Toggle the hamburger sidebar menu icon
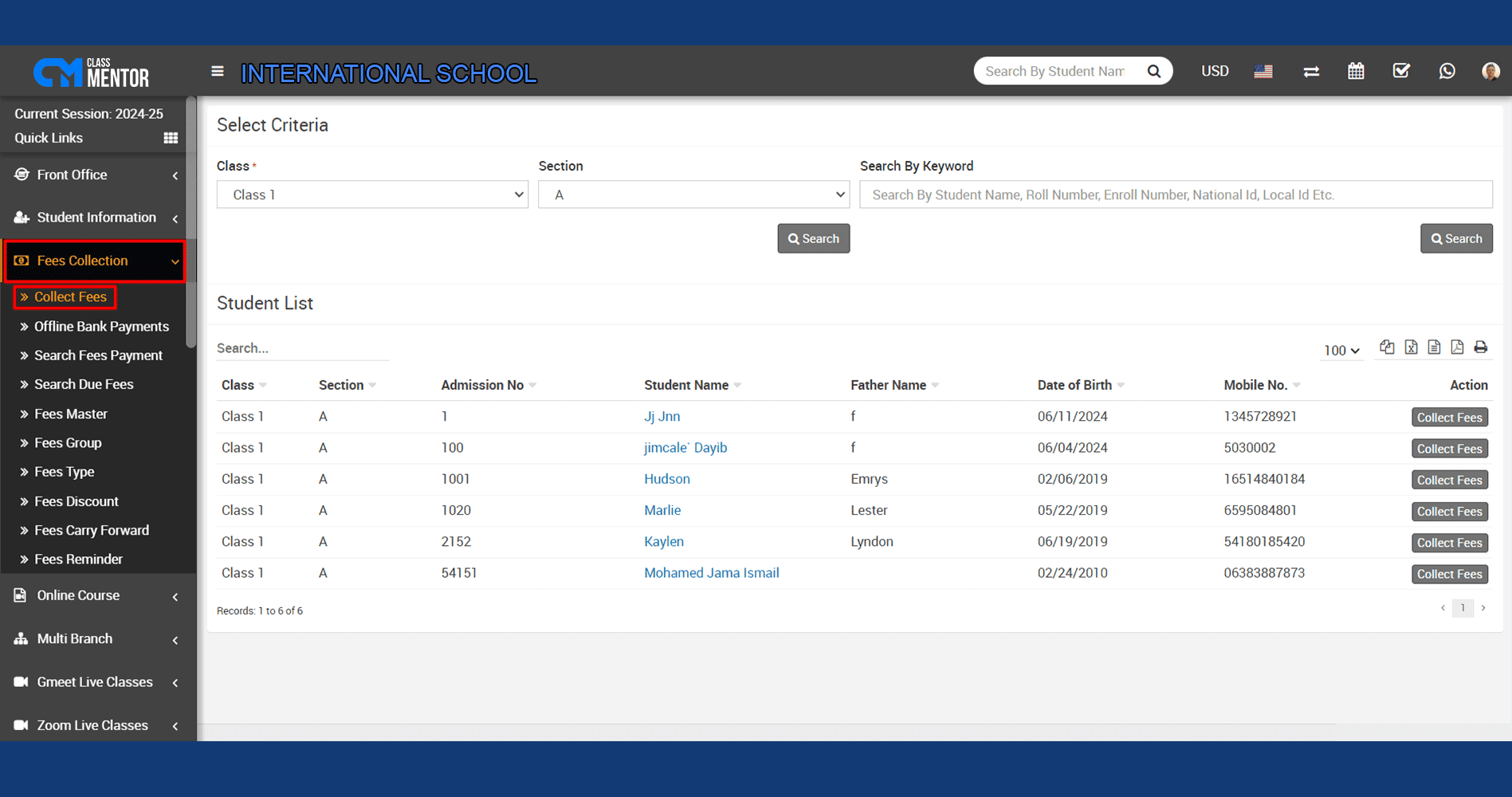Viewport: 1512px width, 797px height. tap(218, 71)
